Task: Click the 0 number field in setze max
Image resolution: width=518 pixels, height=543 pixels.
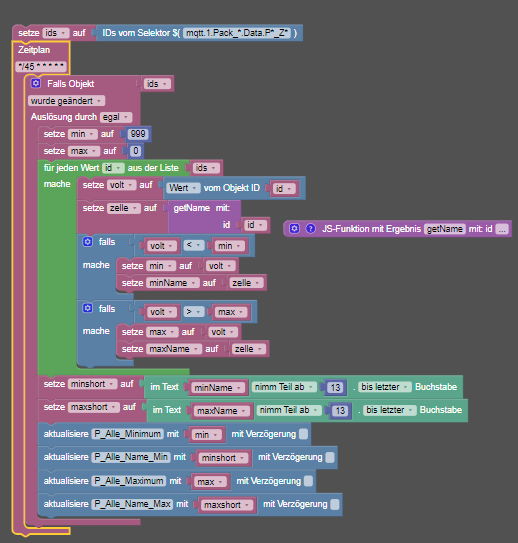Action: click(136, 151)
